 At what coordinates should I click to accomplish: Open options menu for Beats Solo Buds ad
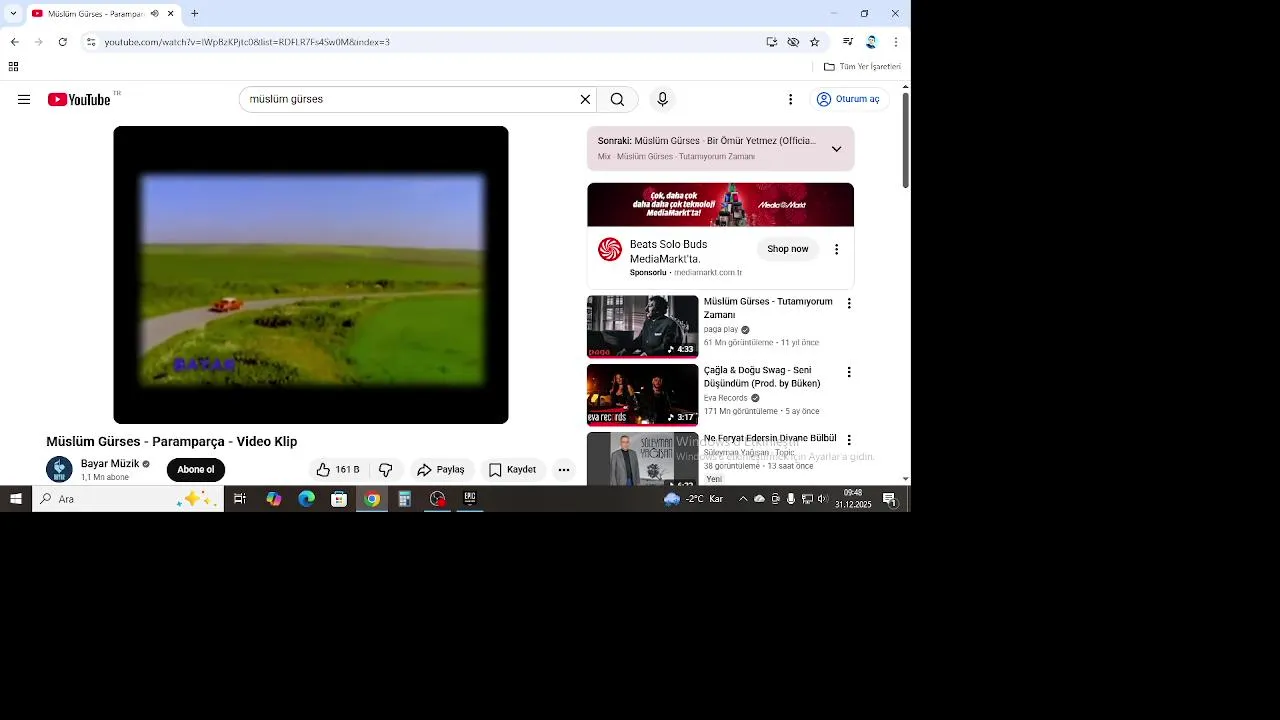point(837,249)
